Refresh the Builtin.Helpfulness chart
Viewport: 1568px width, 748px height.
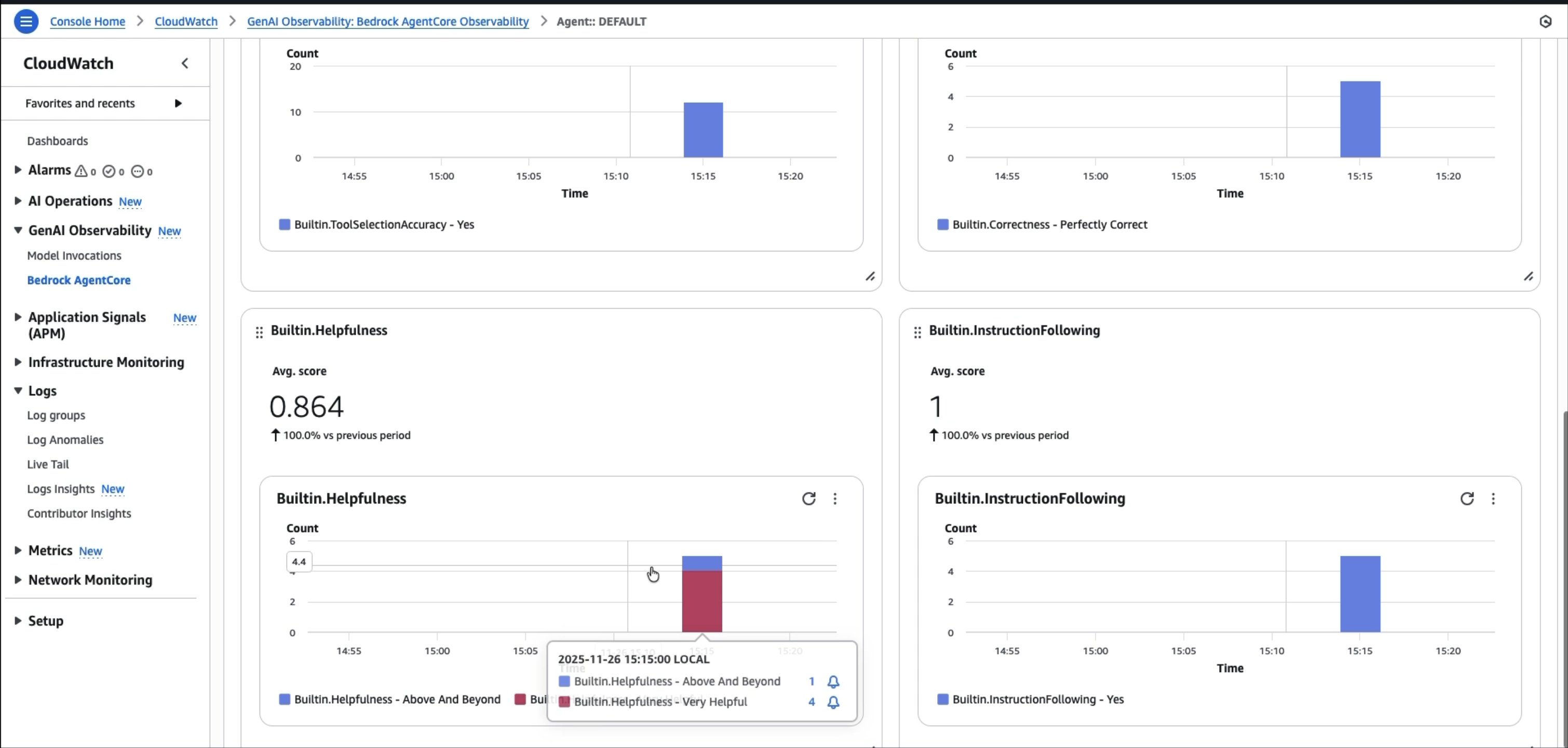[x=808, y=499]
